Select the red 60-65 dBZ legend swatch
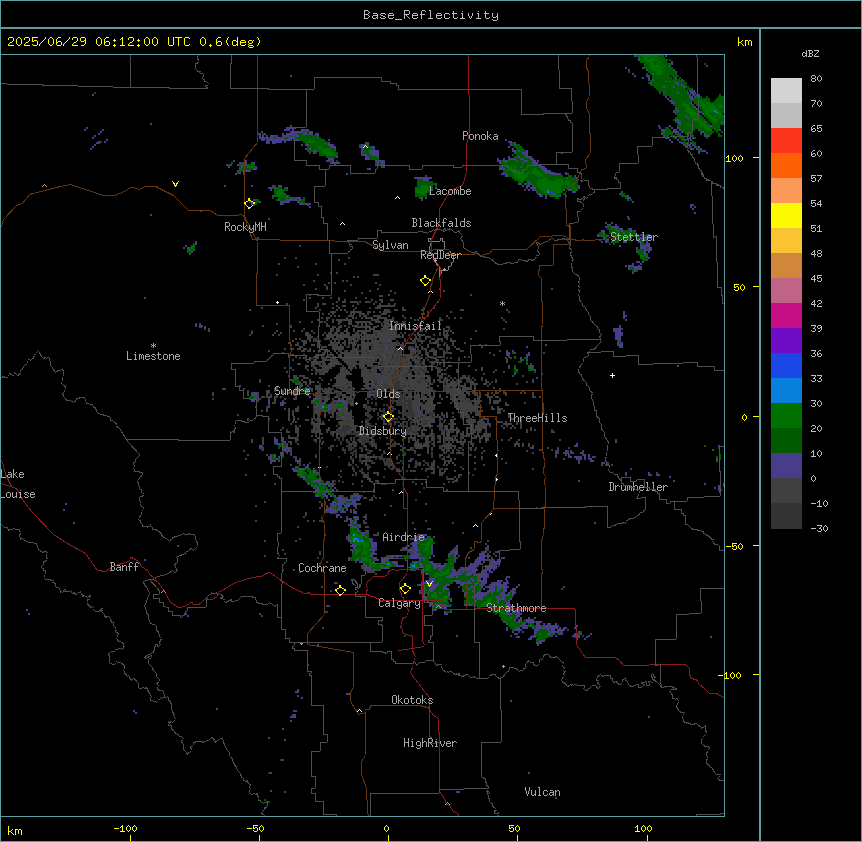The height and width of the screenshot is (842, 862). pyautogui.click(x=786, y=140)
